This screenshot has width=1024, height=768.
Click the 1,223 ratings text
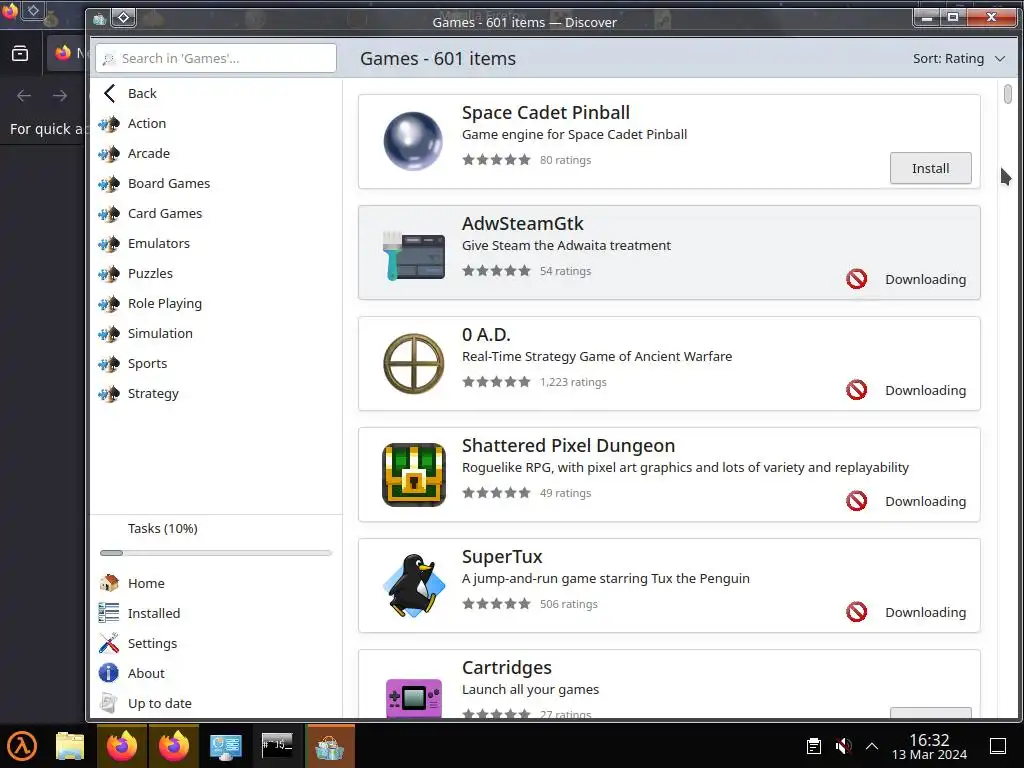[x=573, y=382]
